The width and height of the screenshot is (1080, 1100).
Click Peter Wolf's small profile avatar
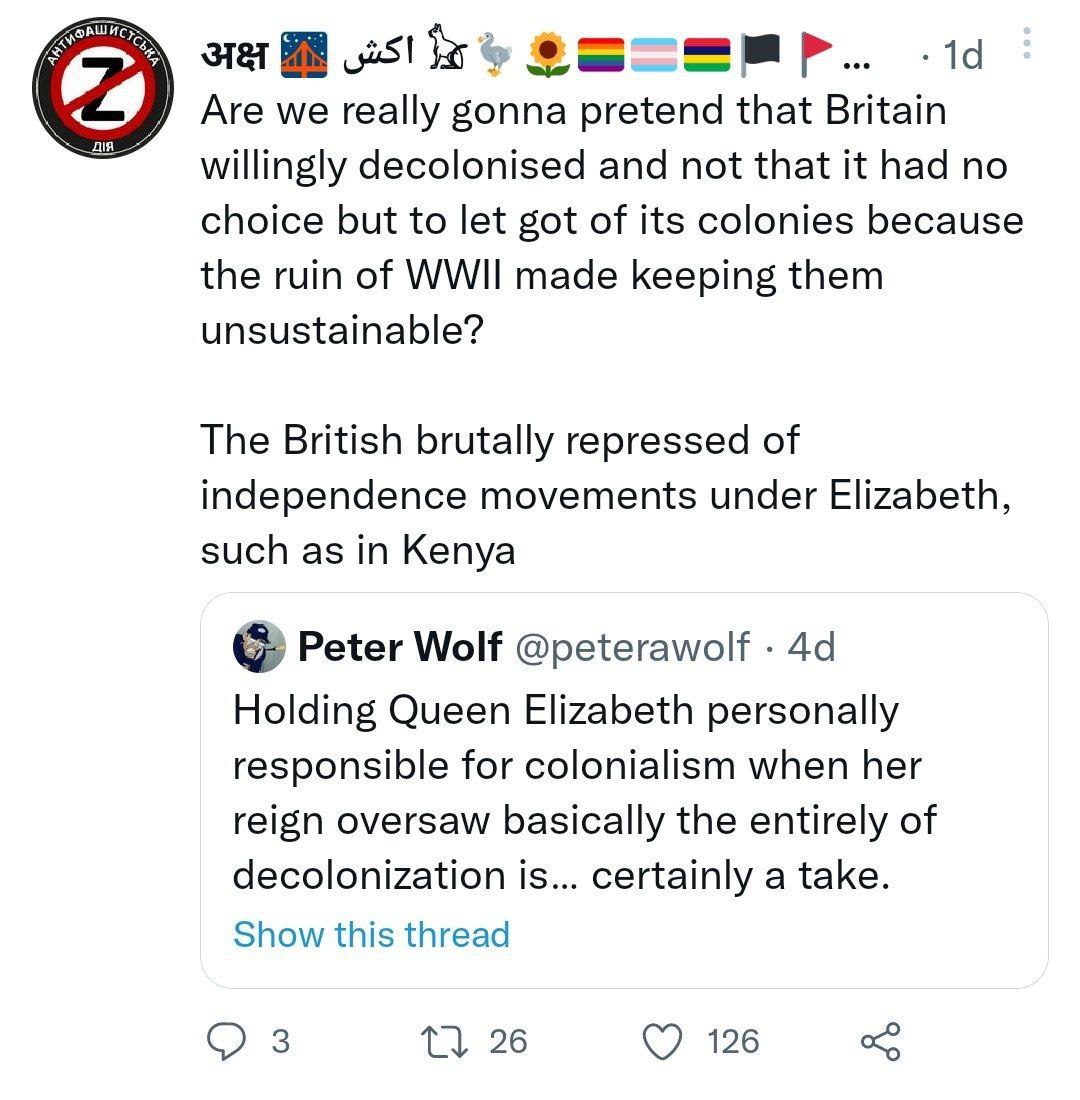pos(258,647)
